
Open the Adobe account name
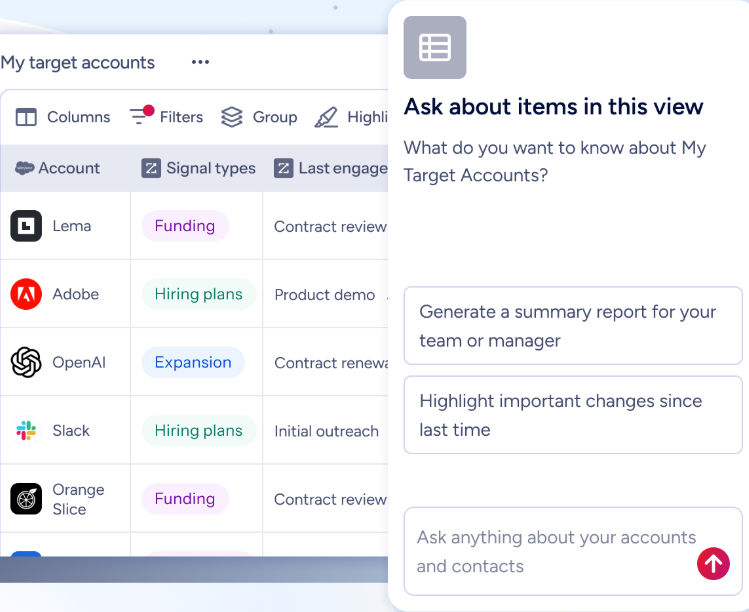(x=75, y=294)
